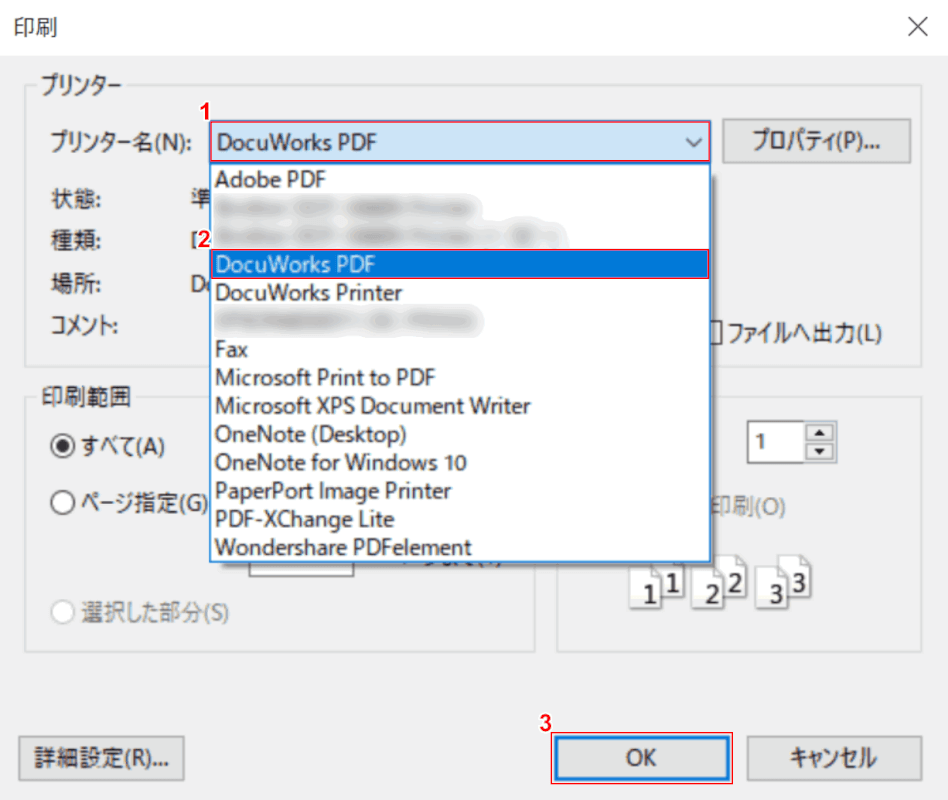
Task: Select OneNote (Desktop) printer
Action: (311, 435)
